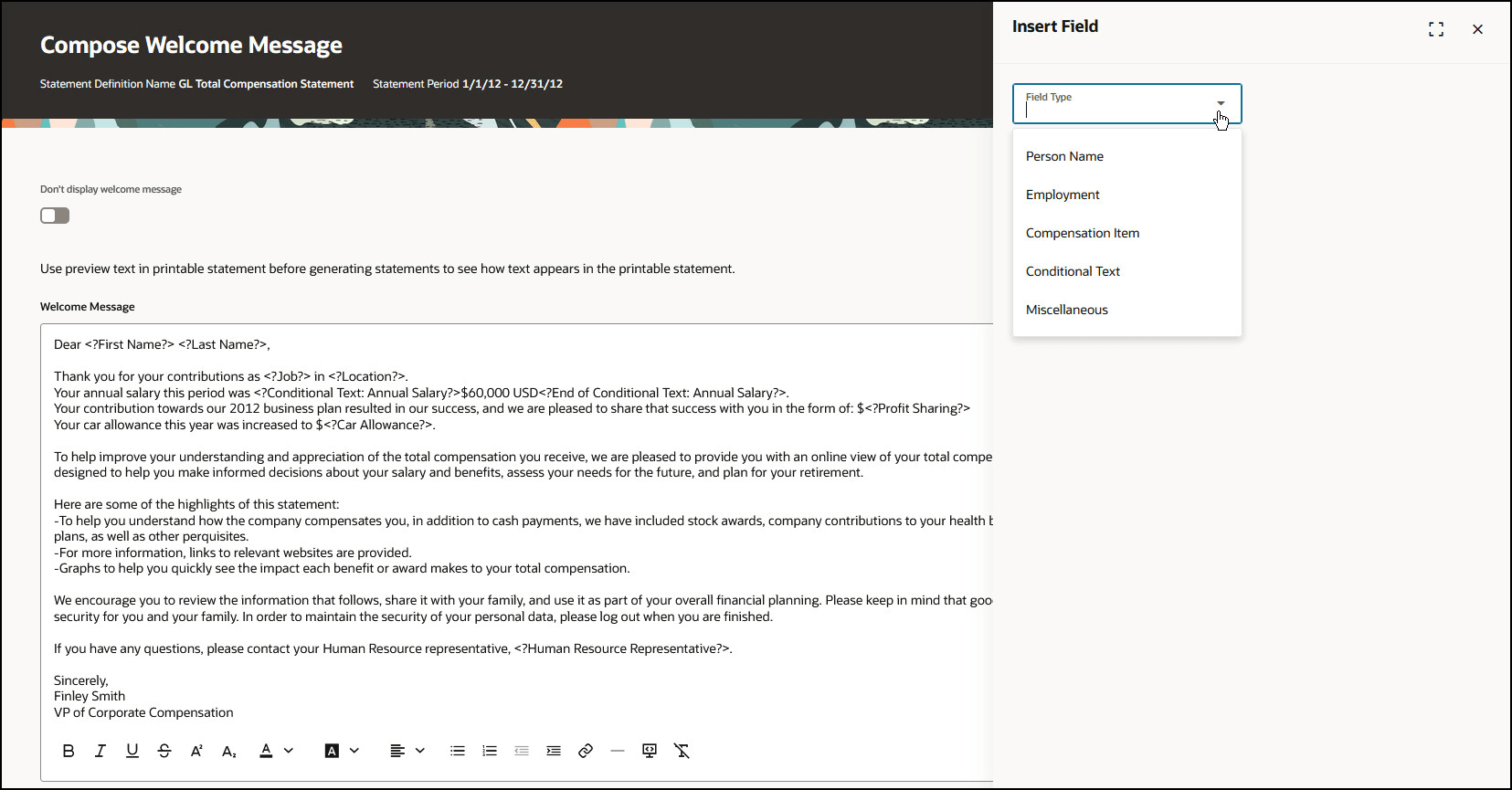Click the superscript icon
The height and width of the screenshot is (790, 1512).
point(196,751)
